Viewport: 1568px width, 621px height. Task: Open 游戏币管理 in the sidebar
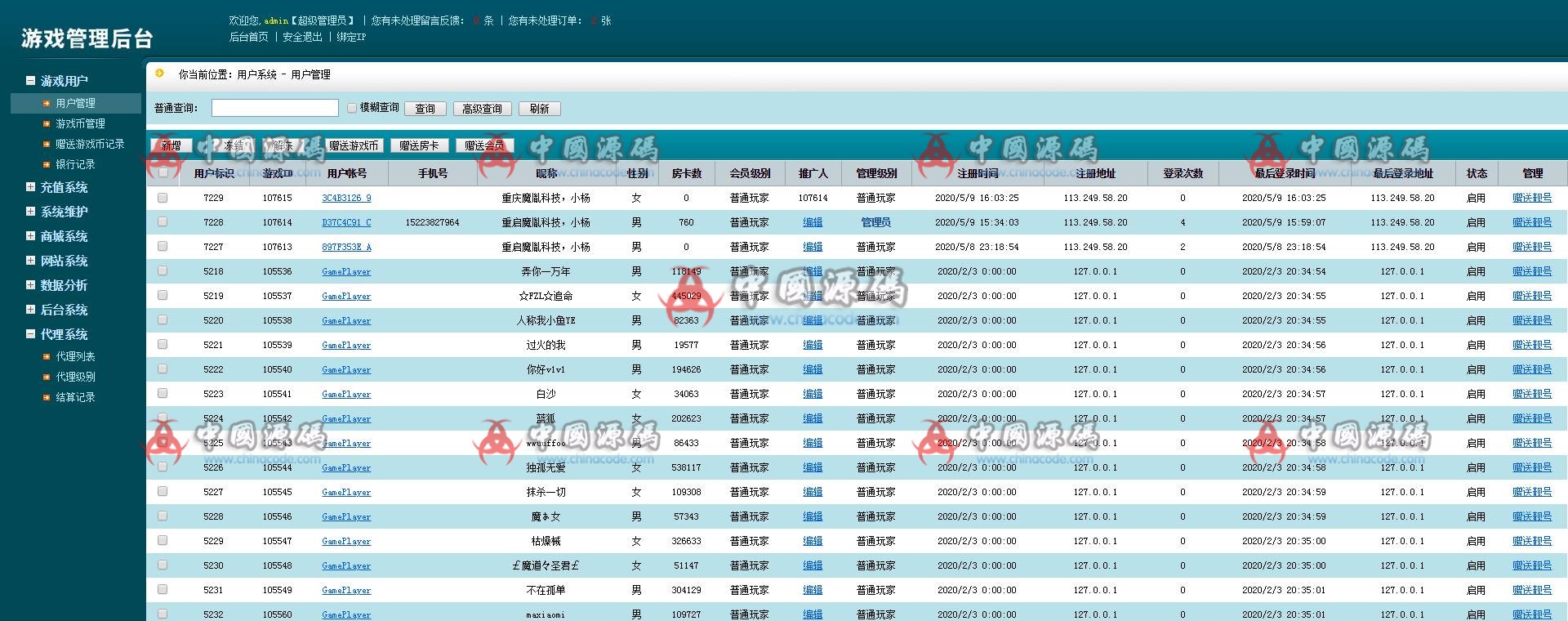[x=80, y=123]
